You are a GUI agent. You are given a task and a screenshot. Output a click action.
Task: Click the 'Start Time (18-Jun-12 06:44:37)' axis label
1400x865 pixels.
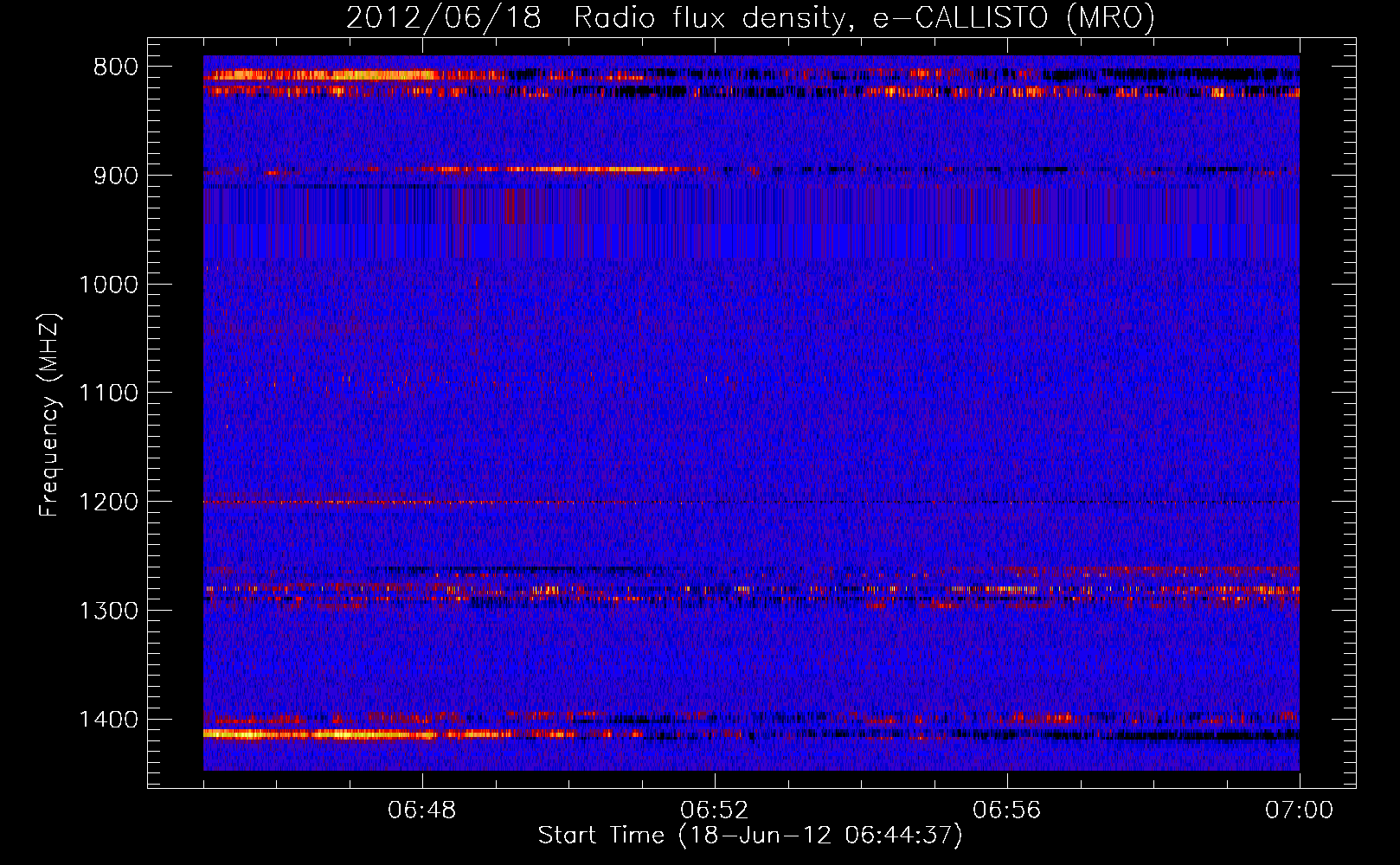pyautogui.click(x=750, y=836)
